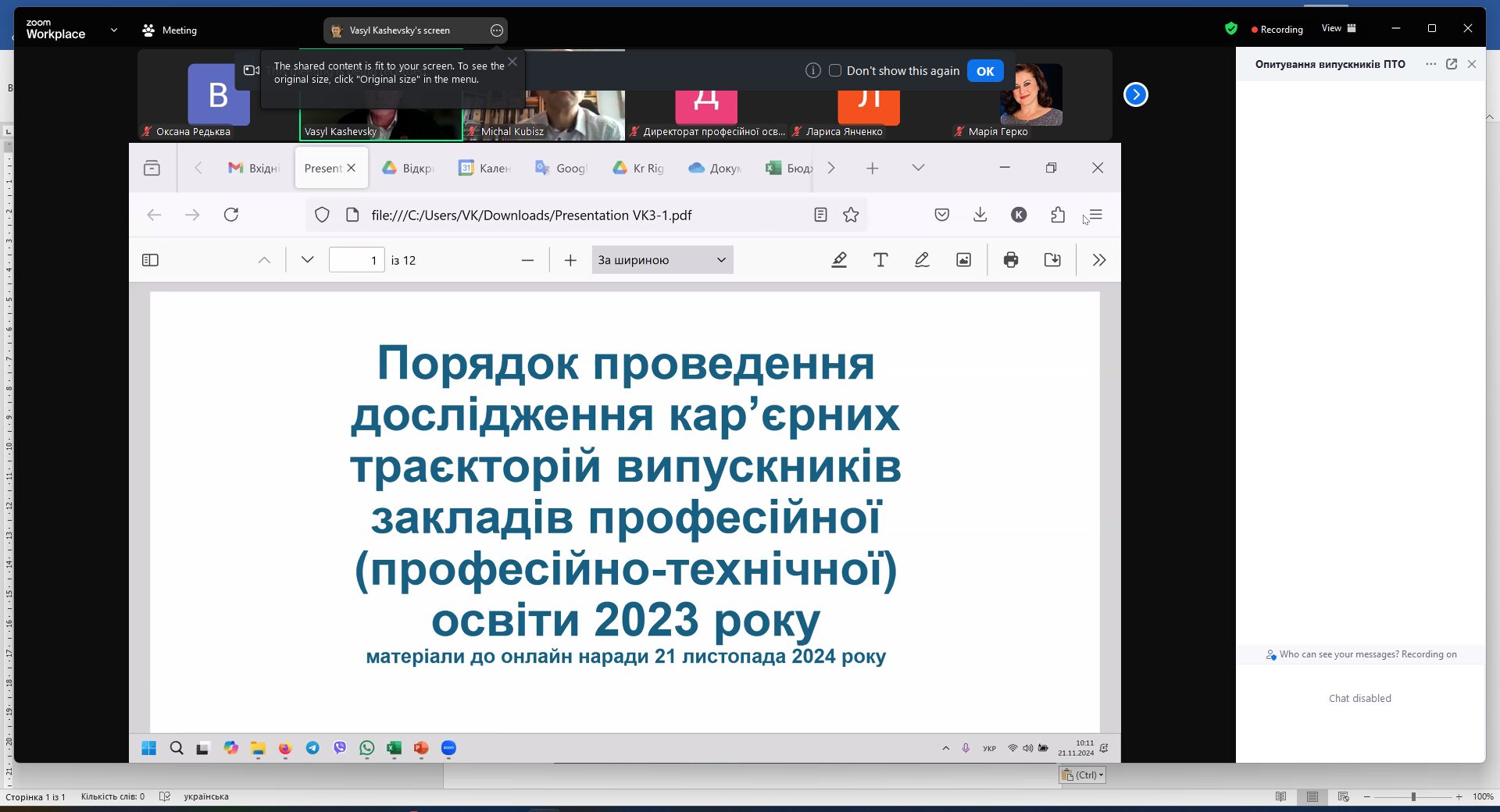Click the page number input field
The width and height of the screenshot is (1500, 812).
[x=356, y=260]
